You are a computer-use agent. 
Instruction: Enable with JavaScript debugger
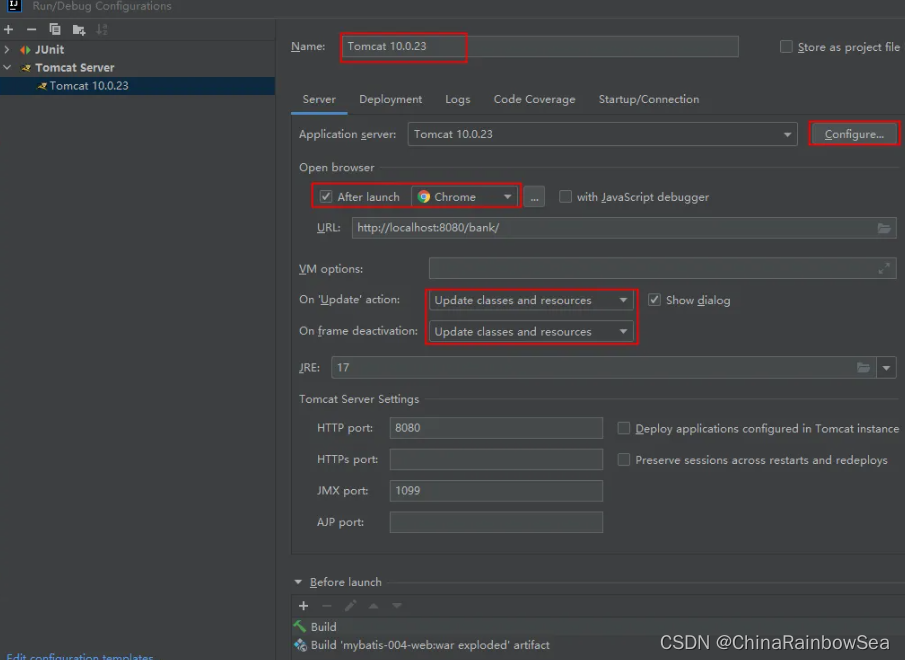coord(566,197)
